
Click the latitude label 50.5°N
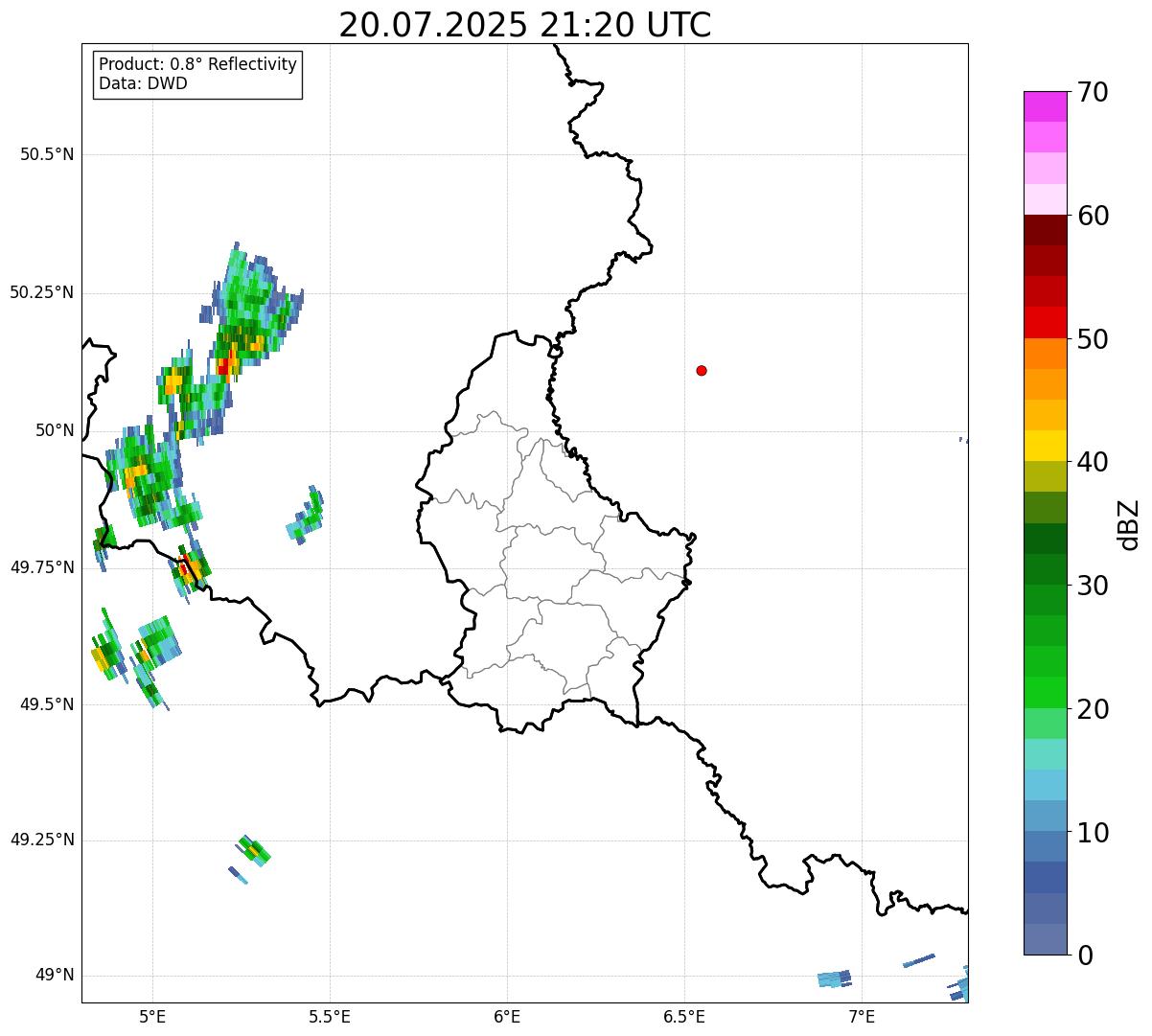click(47, 154)
